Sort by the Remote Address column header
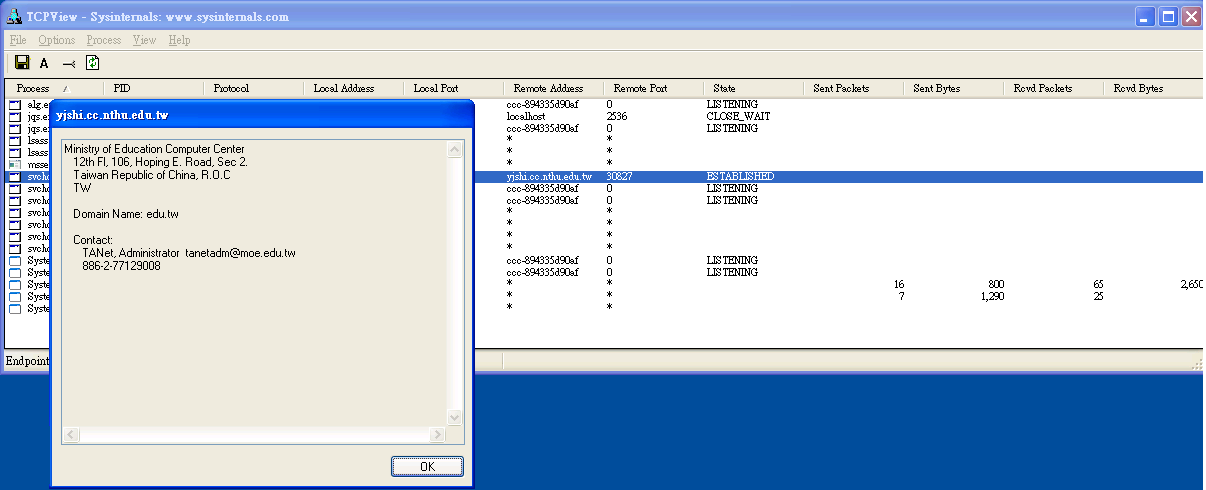1206x490 pixels. click(x=547, y=88)
